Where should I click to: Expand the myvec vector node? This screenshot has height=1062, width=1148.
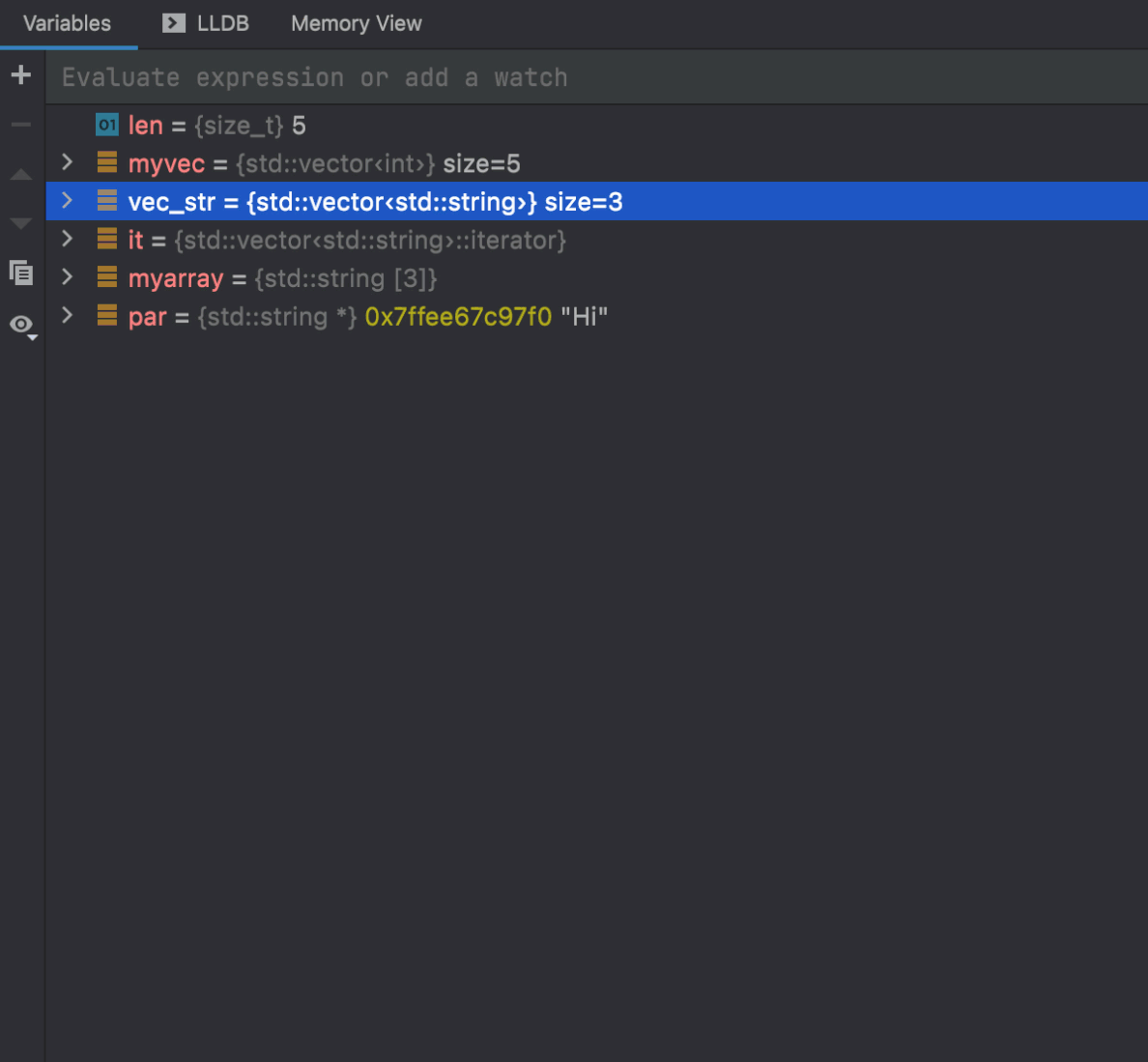pos(66,163)
